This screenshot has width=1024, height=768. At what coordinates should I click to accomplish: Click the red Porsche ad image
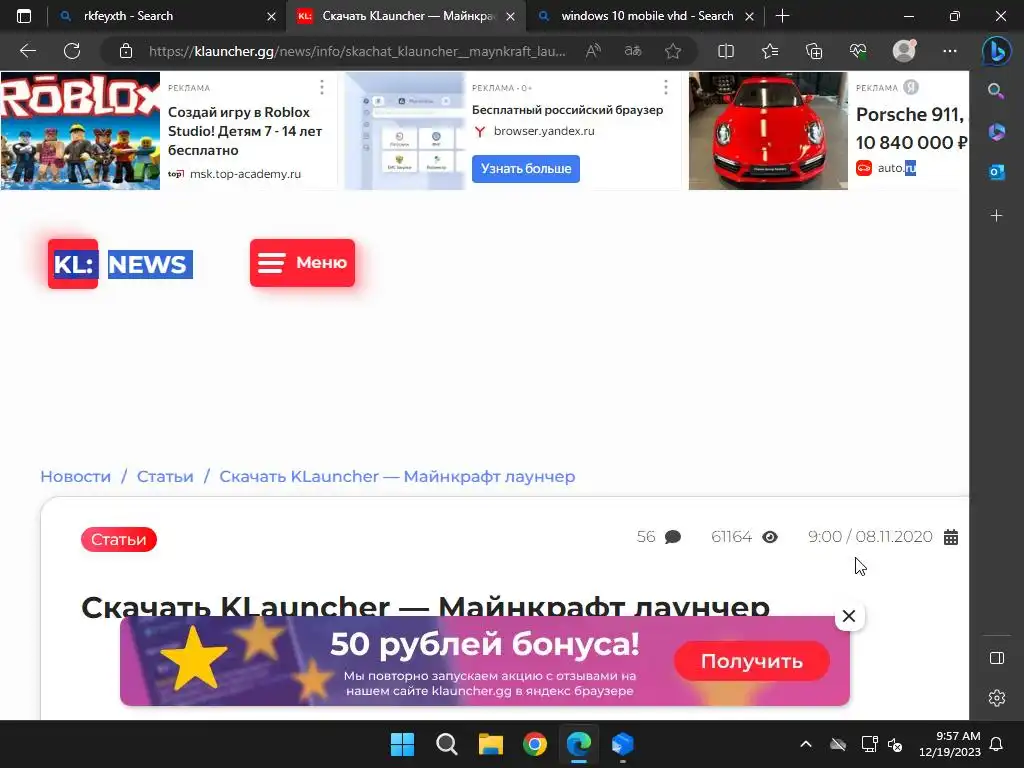pyautogui.click(x=768, y=131)
